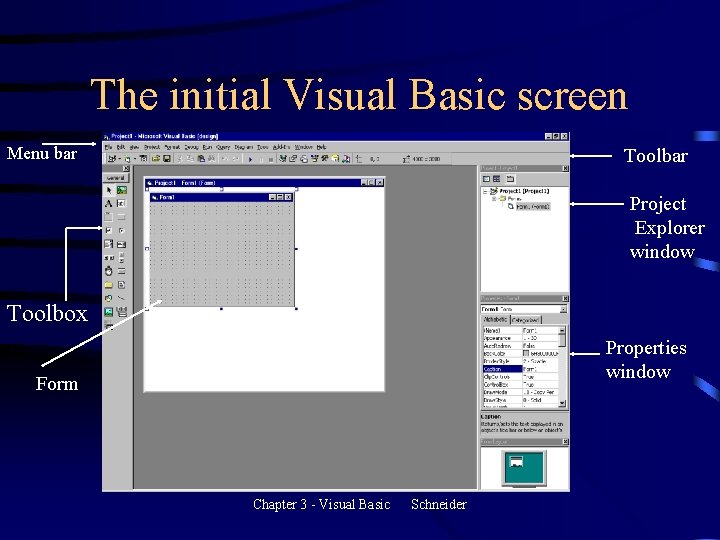The width and height of the screenshot is (720, 540).
Task: Select the OptionButton control in the toolbox
Action: [x=122, y=231]
